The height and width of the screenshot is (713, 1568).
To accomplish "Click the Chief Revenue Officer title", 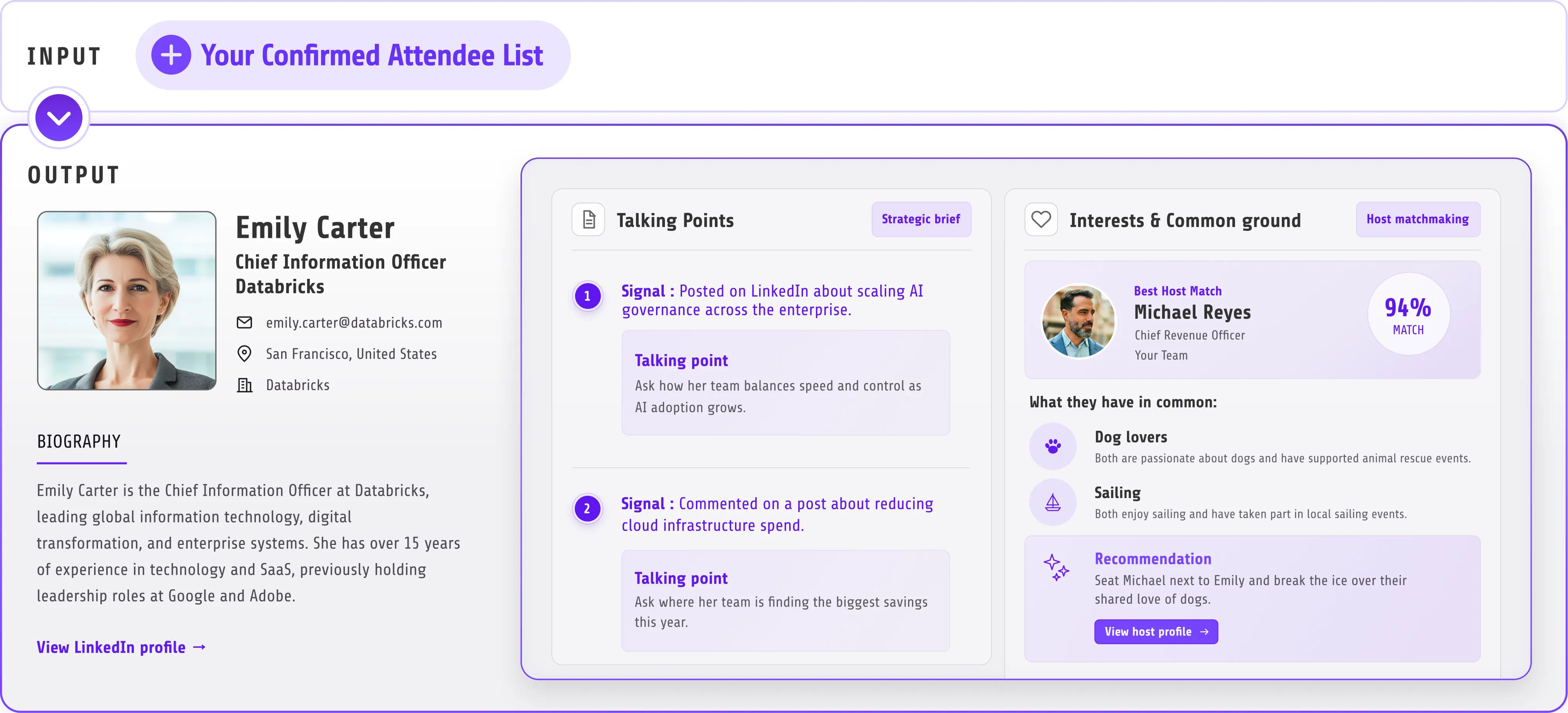I will coord(1189,335).
